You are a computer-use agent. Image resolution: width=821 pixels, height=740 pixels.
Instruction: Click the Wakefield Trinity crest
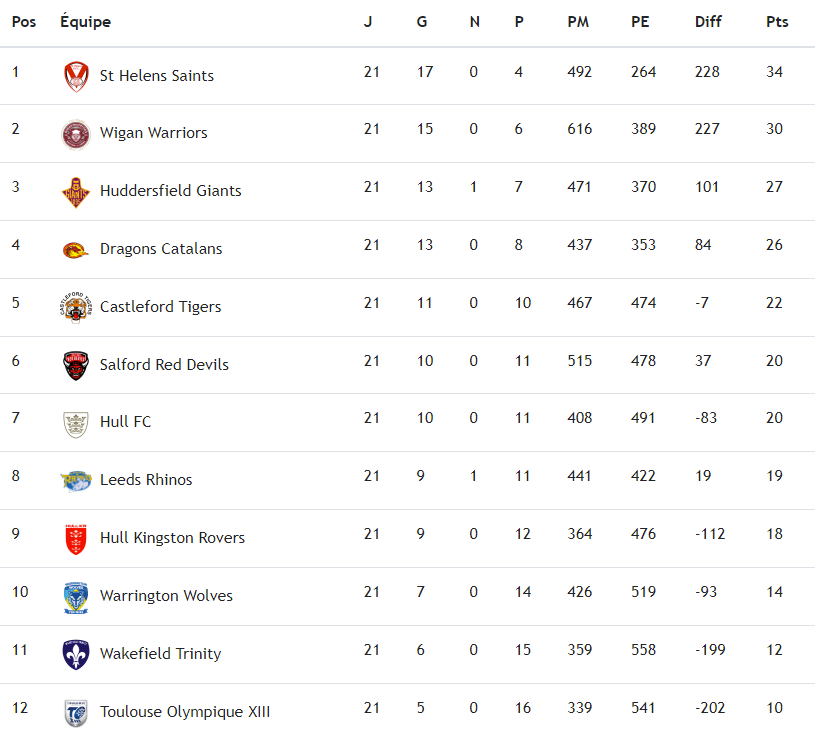point(76,654)
